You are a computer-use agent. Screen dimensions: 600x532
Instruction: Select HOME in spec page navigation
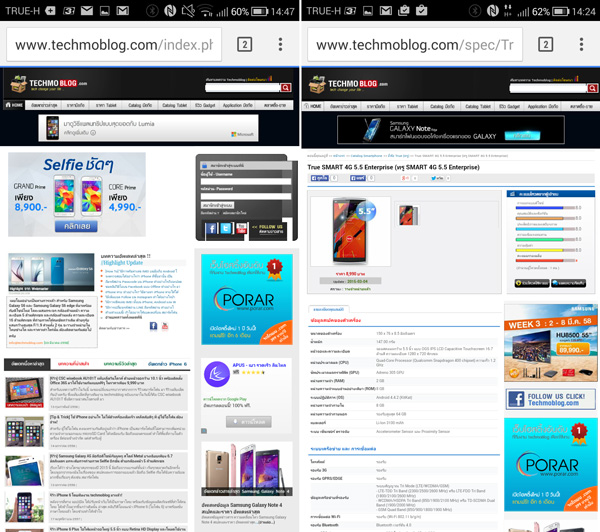tap(313, 106)
